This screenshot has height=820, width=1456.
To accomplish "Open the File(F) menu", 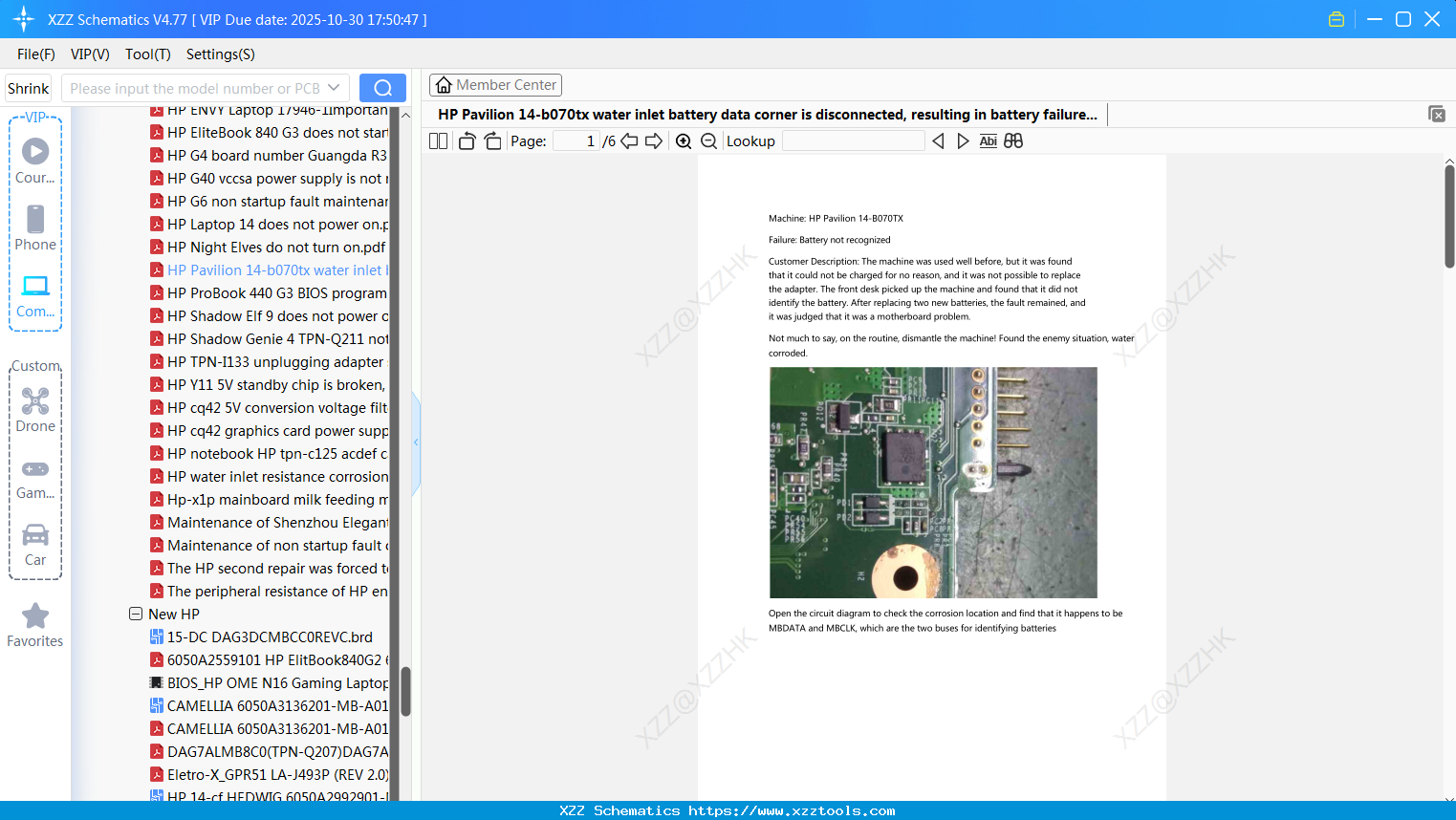I will [x=36, y=54].
